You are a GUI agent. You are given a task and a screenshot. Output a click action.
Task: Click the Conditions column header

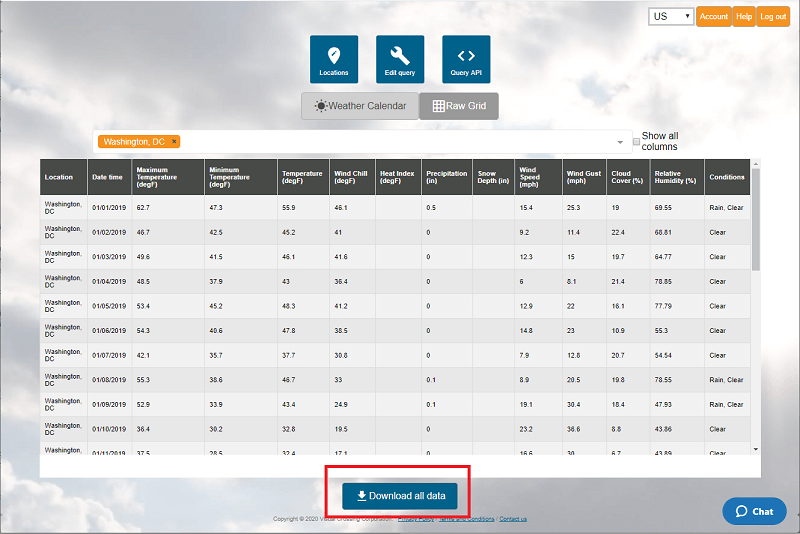[727, 177]
